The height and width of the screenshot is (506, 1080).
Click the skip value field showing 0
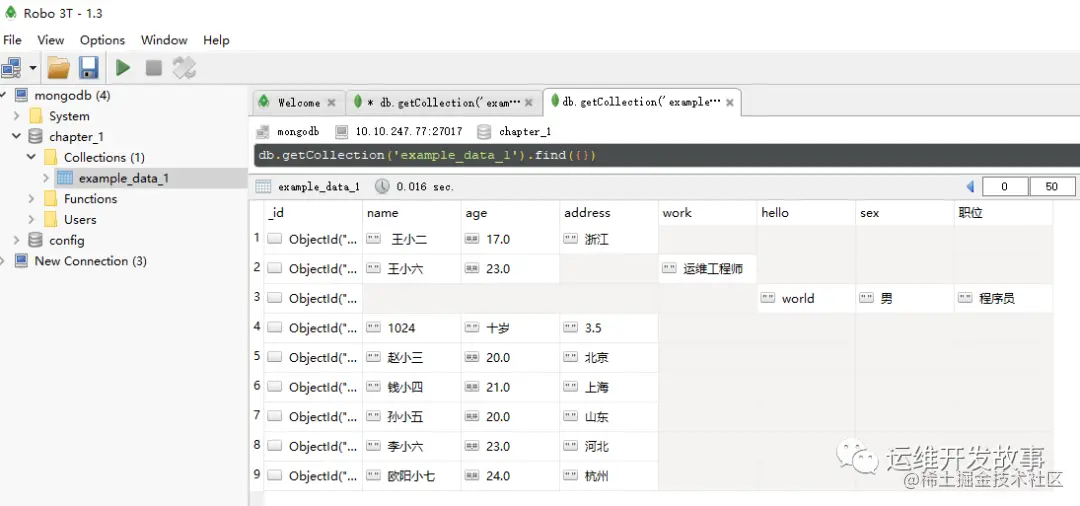coord(1005,187)
